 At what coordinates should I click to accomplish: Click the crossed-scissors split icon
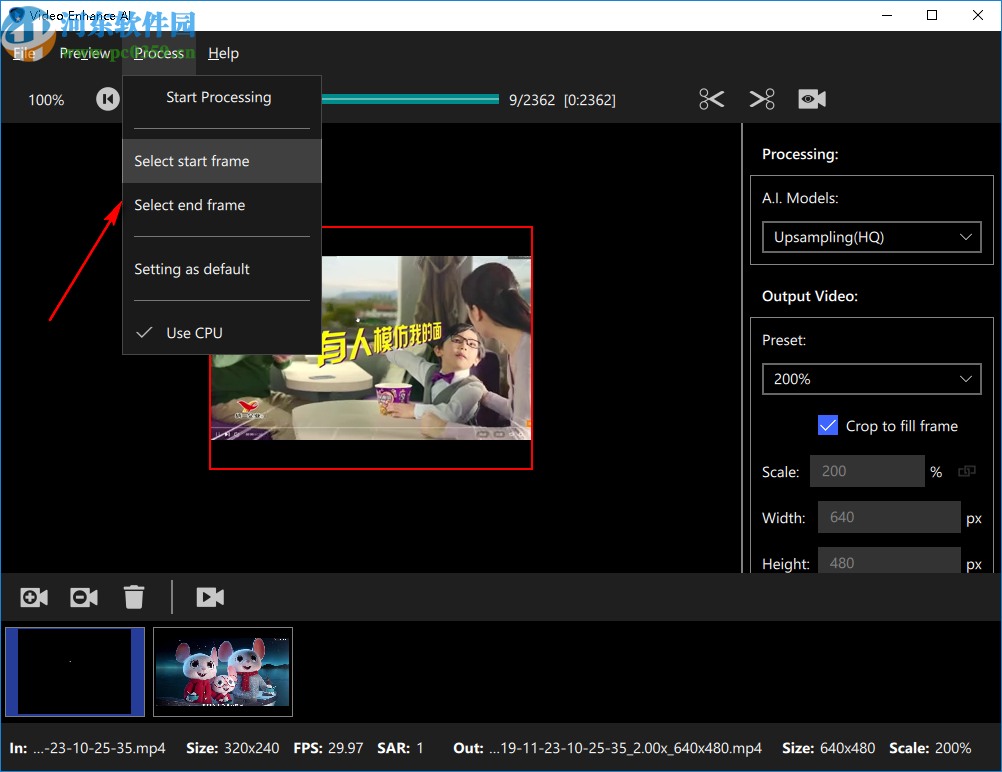pyautogui.click(x=761, y=98)
